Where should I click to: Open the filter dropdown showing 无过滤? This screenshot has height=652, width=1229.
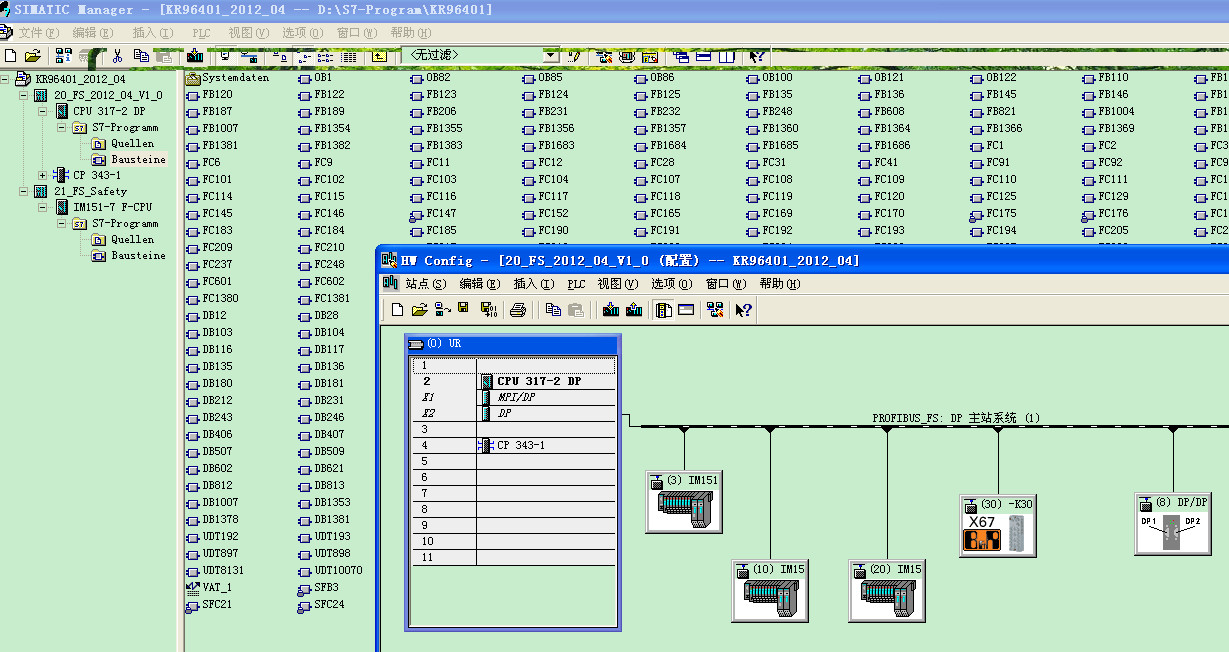click(550, 56)
